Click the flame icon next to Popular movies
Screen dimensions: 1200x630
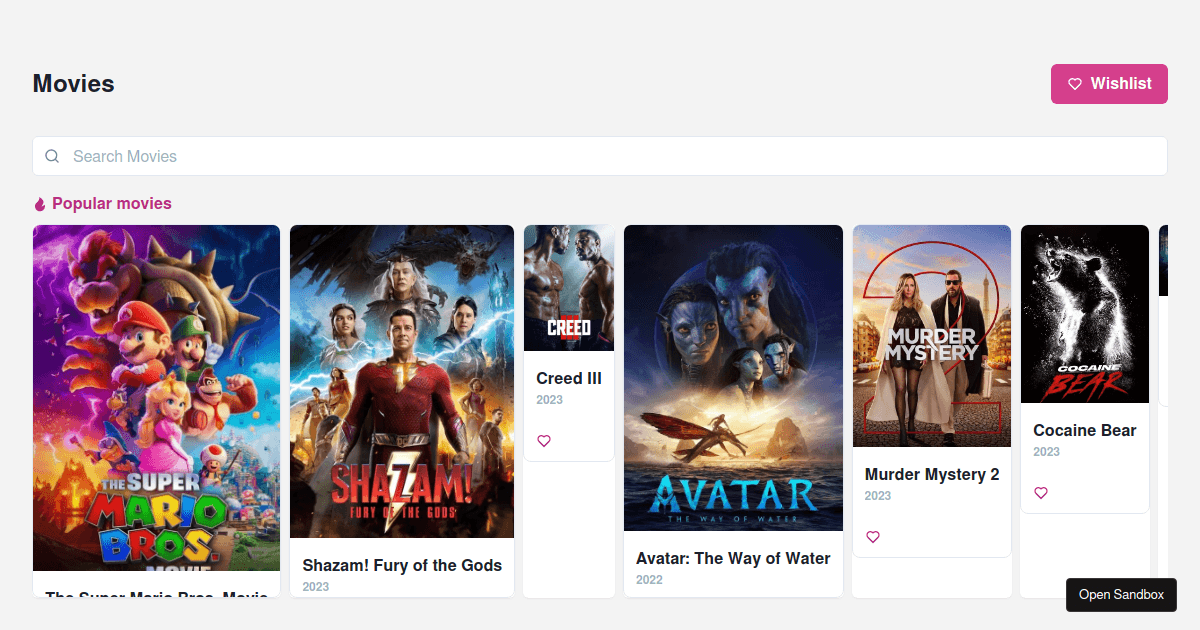tap(39, 203)
